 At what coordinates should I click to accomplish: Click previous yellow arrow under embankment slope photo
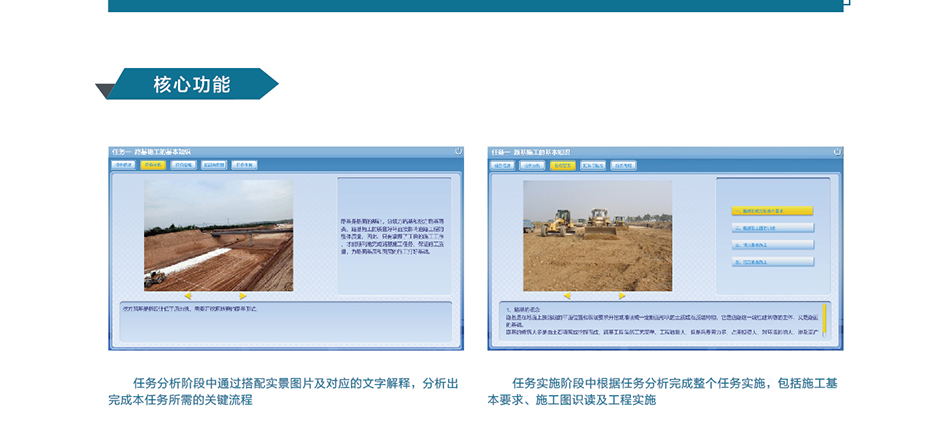188,296
